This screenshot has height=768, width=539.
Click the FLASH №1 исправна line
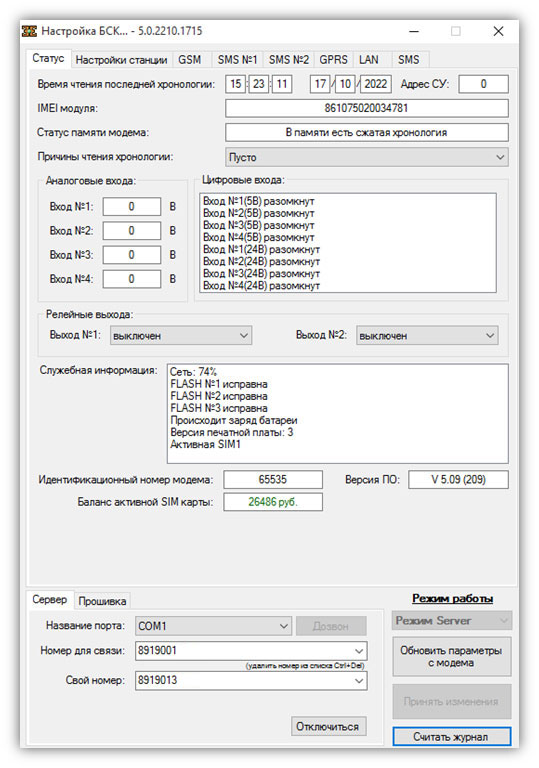[219, 384]
